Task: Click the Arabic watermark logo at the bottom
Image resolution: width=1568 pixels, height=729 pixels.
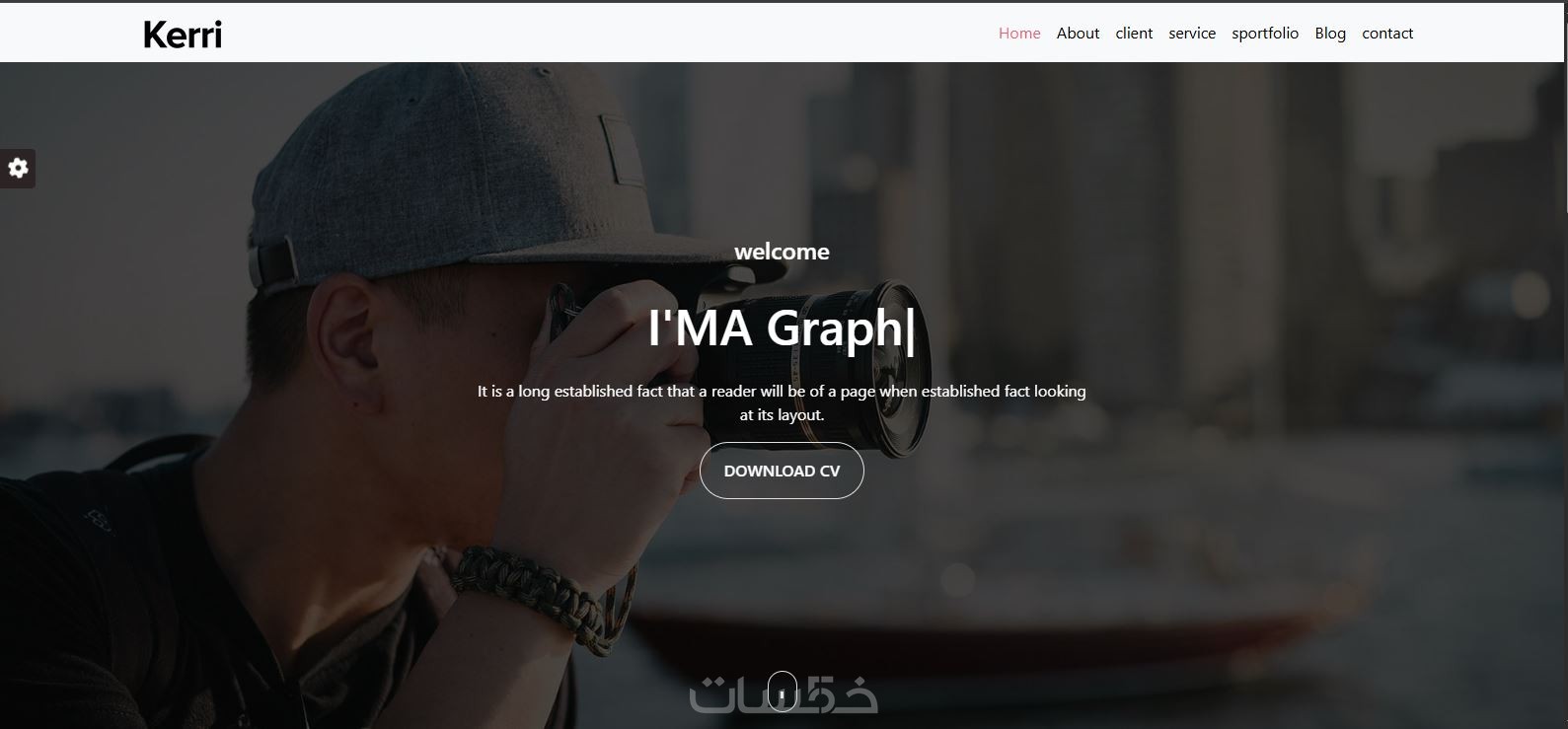Action: [x=783, y=693]
